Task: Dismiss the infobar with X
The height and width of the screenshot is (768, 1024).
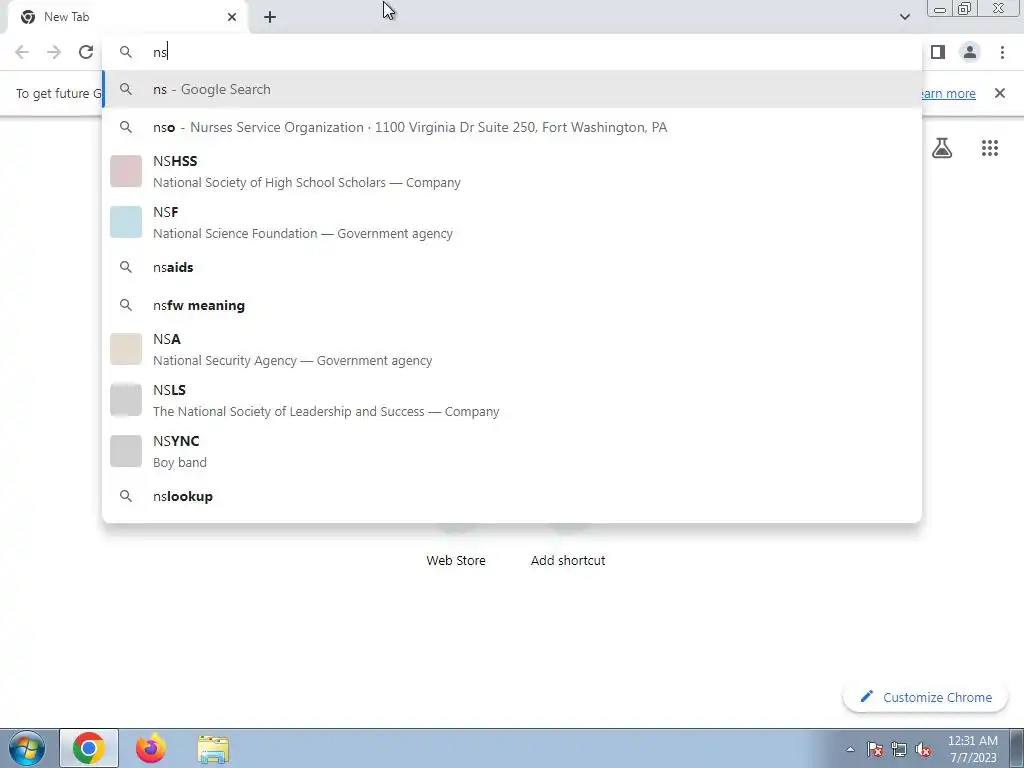Action: click(1000, 93)
